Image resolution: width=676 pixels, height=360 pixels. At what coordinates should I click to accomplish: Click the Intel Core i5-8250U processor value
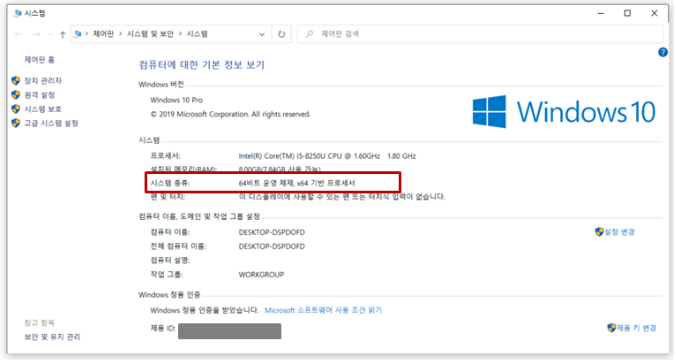[327, 156]
